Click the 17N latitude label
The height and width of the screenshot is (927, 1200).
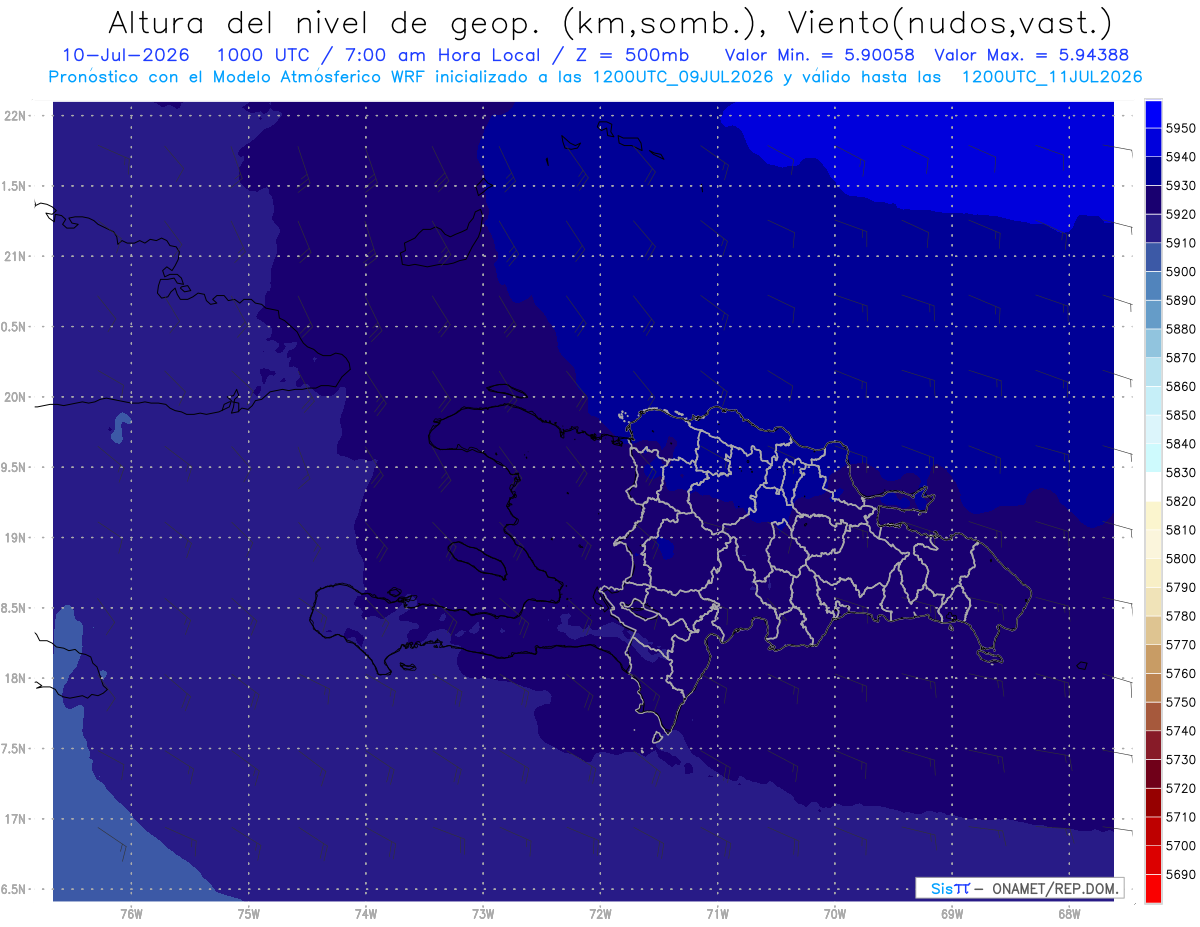[14, 819]
